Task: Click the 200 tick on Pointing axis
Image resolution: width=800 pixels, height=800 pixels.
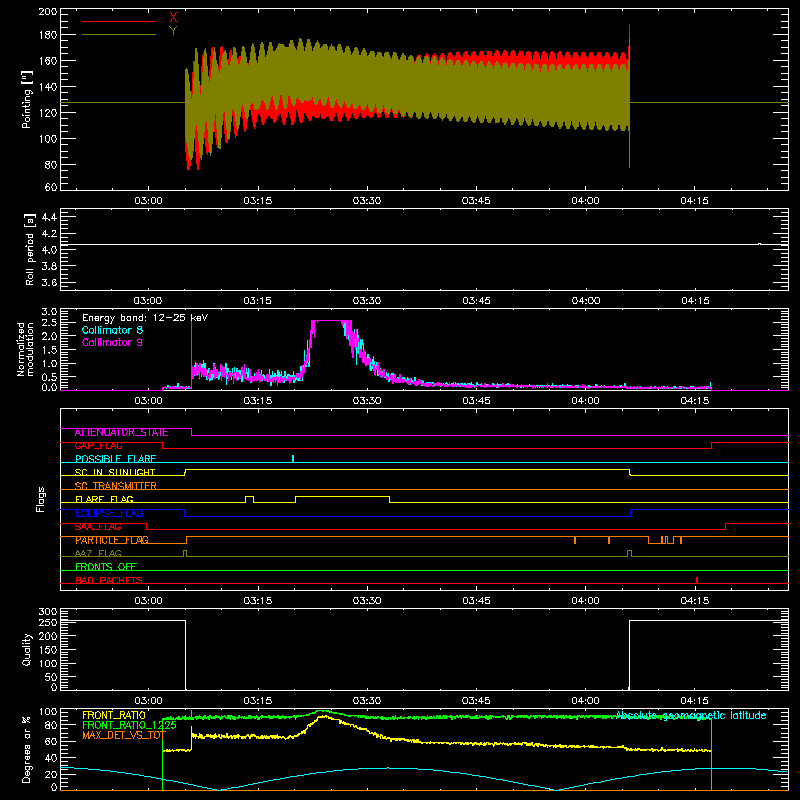Action: 48,11
